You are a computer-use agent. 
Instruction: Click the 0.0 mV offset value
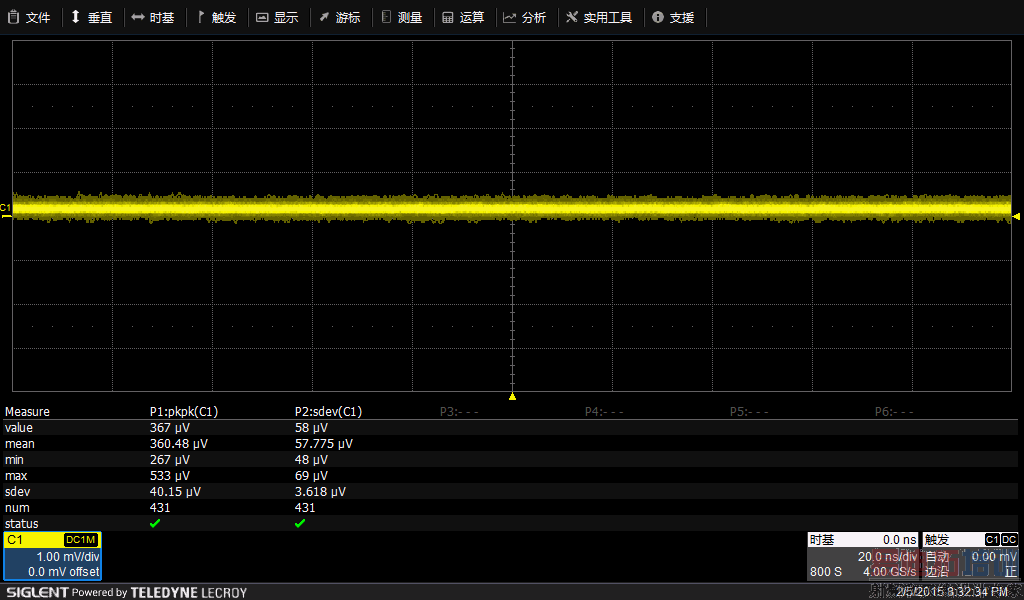coord(64,572)
